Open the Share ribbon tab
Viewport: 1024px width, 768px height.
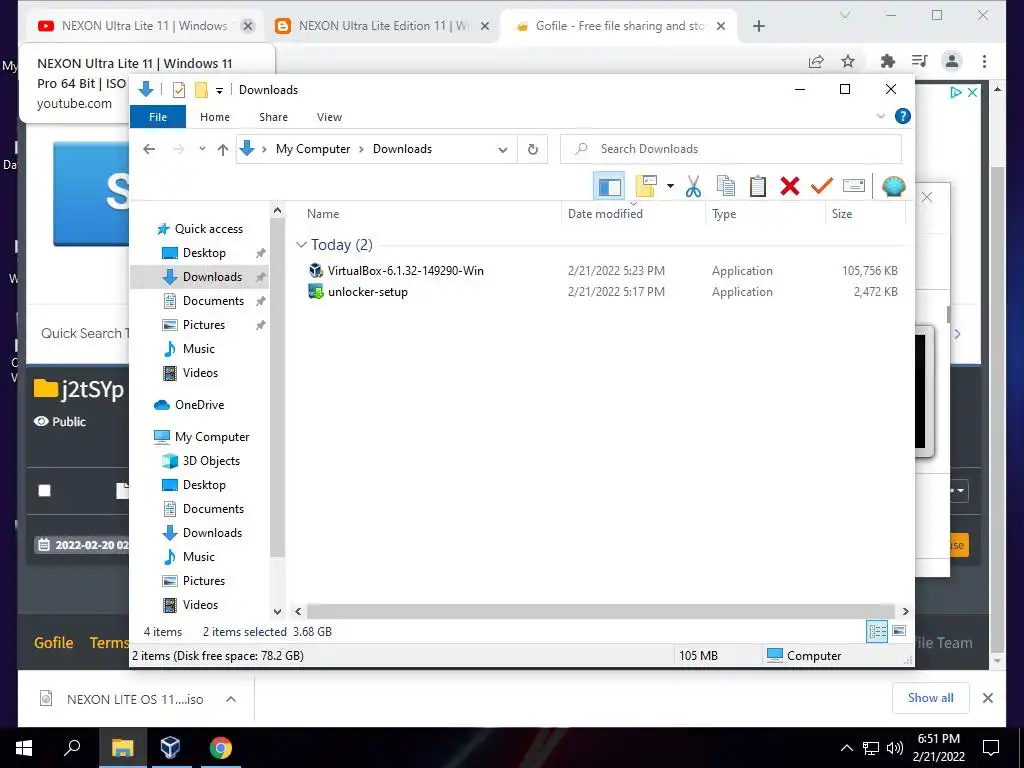[273, 117]
